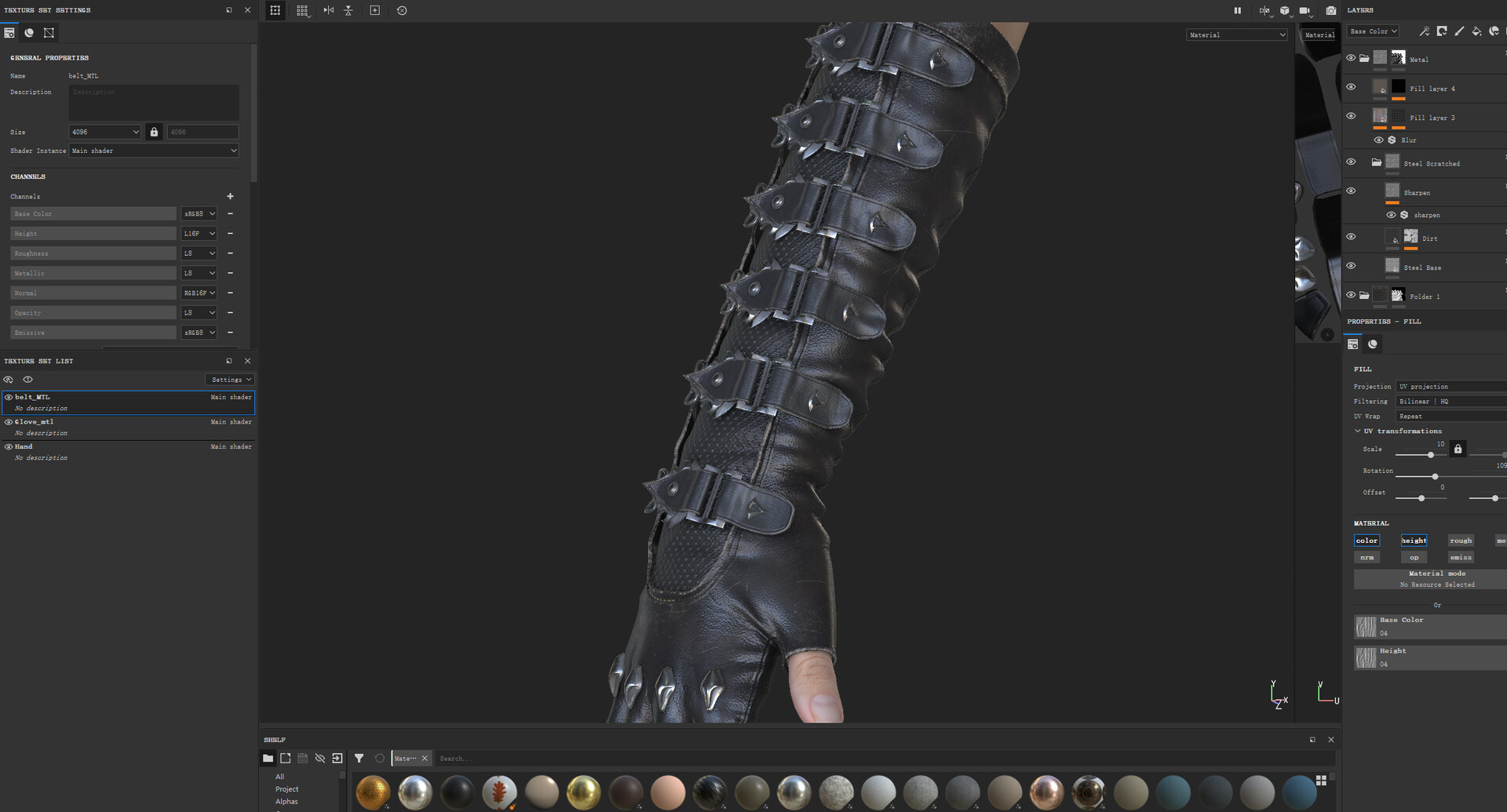Open the Shader Settings tab icon
Screen dimensions: 1507x812
[49, 33]
